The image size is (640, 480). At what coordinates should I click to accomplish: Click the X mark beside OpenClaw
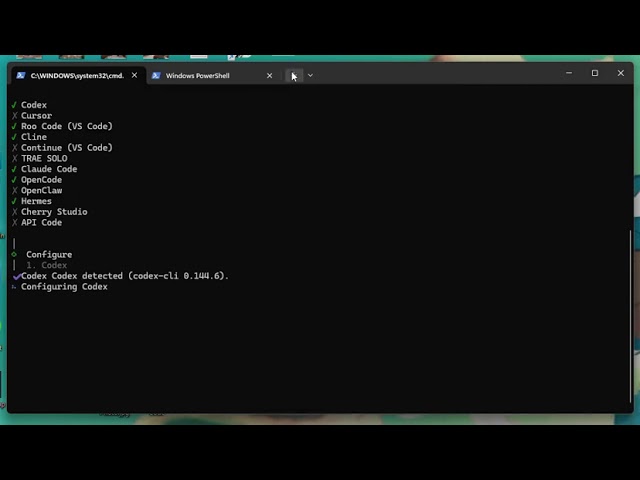tap(15, 190)
